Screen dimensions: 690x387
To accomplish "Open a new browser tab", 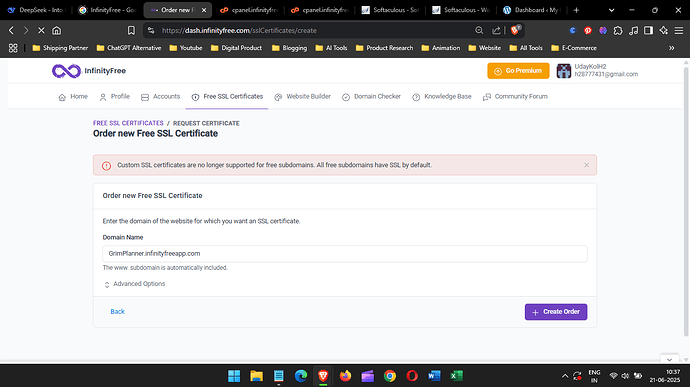I will tap(576, 10).
